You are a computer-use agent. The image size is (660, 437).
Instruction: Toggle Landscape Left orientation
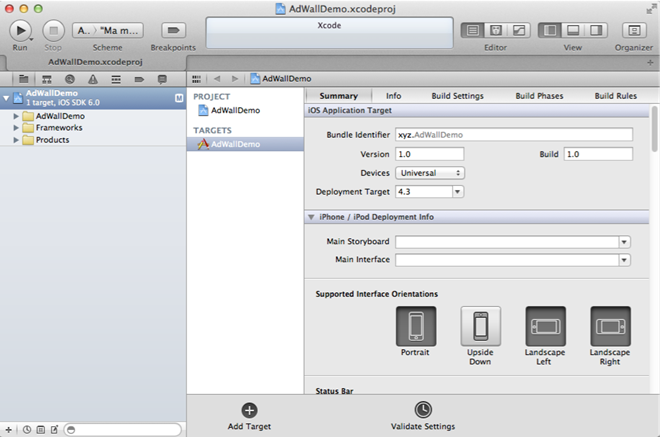point(545,326)
